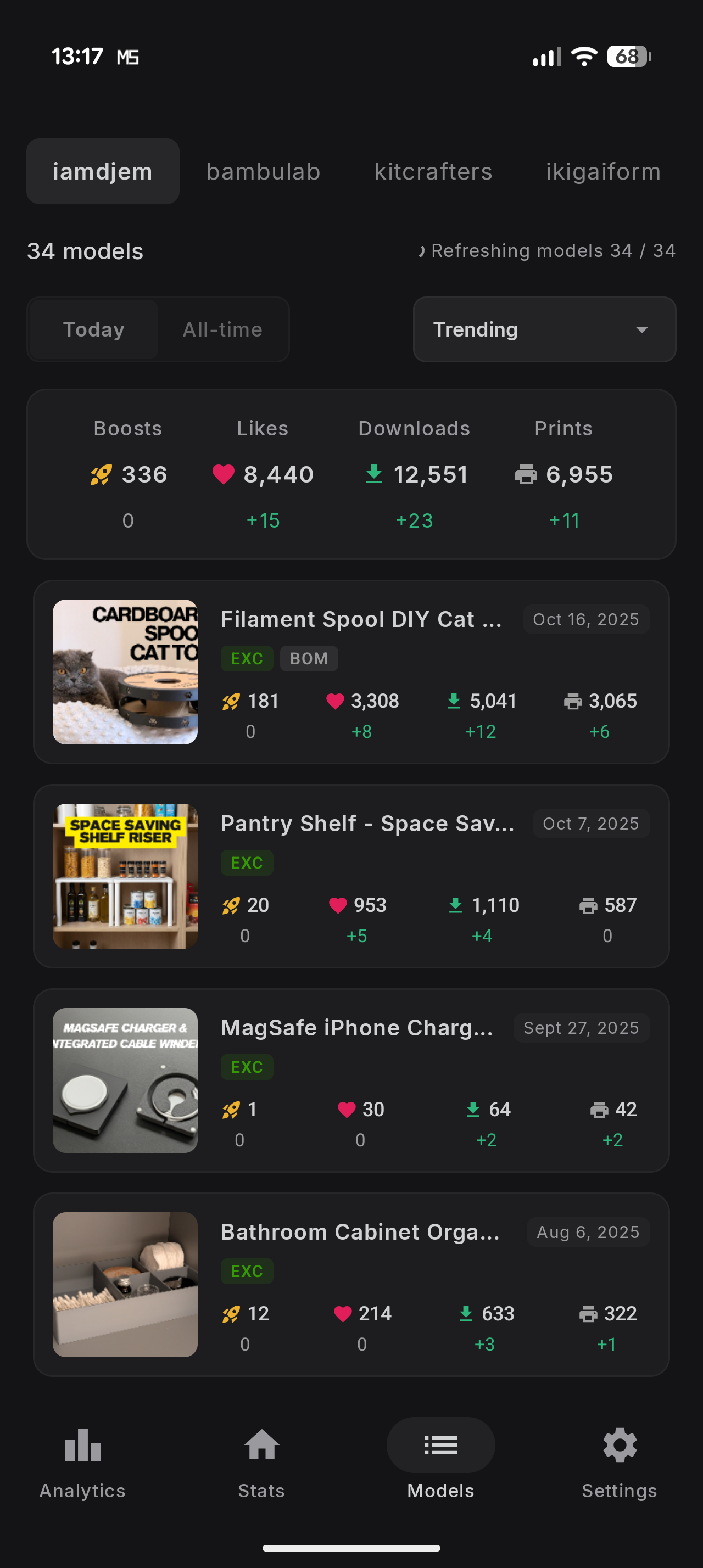
Task: Tap the MagSafe charger thumbnail
Action: (125, 1080)
